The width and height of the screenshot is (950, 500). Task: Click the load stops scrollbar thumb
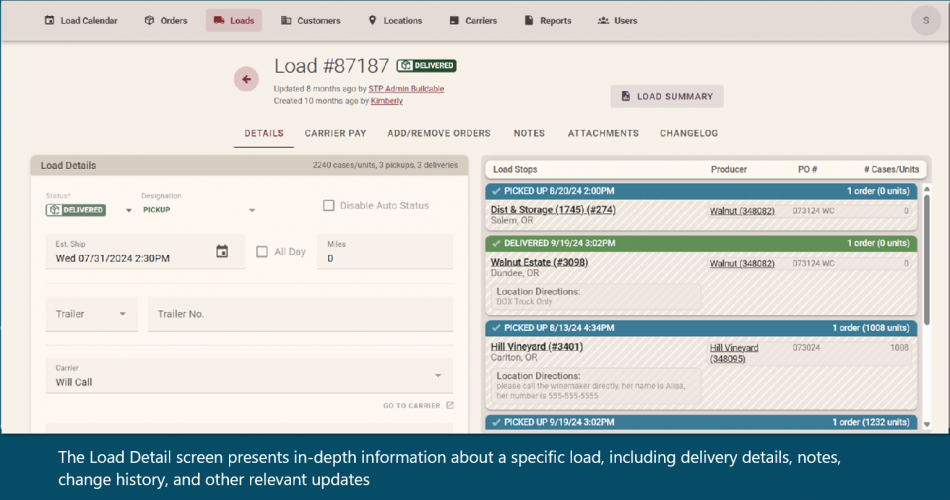[x=926, y=259]
